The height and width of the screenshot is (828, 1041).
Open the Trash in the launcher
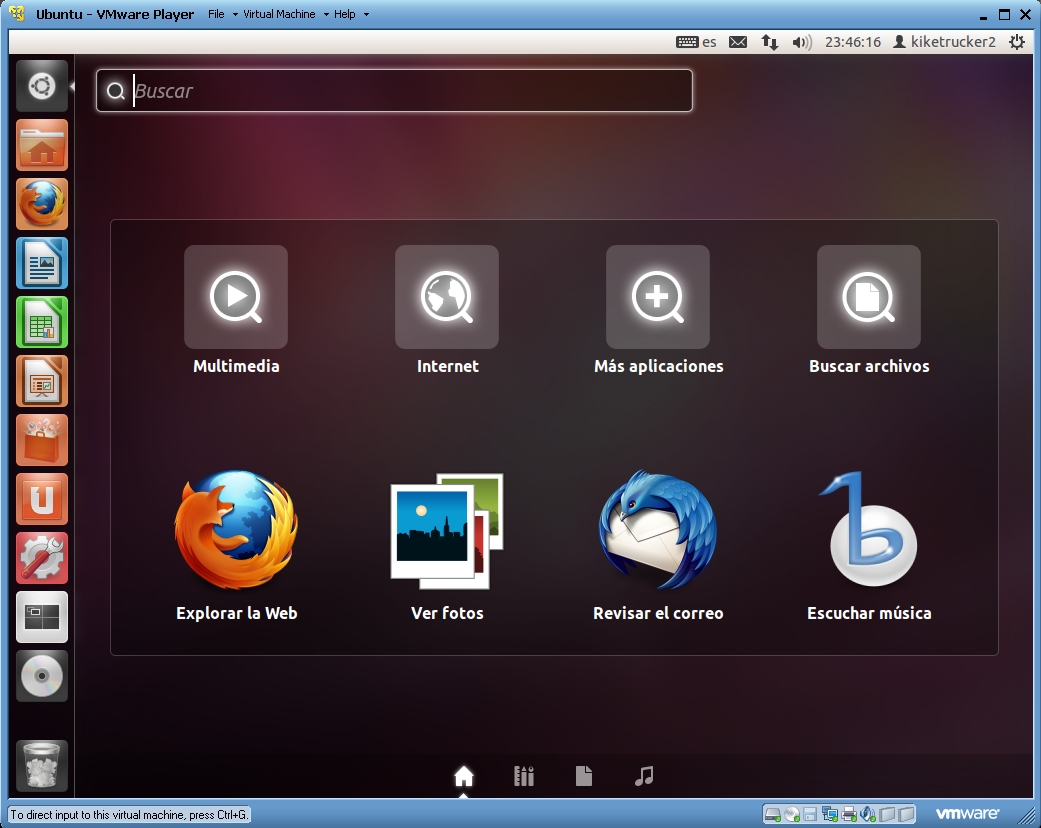pos(42,766)
